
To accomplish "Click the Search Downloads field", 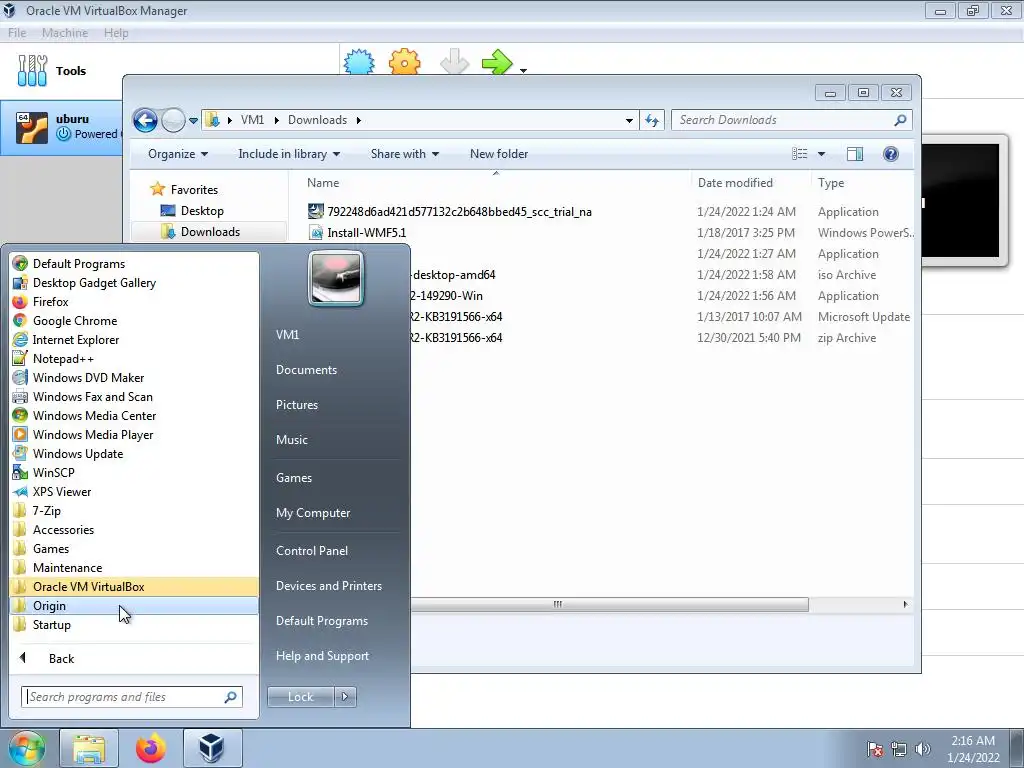I will (792, 120).
